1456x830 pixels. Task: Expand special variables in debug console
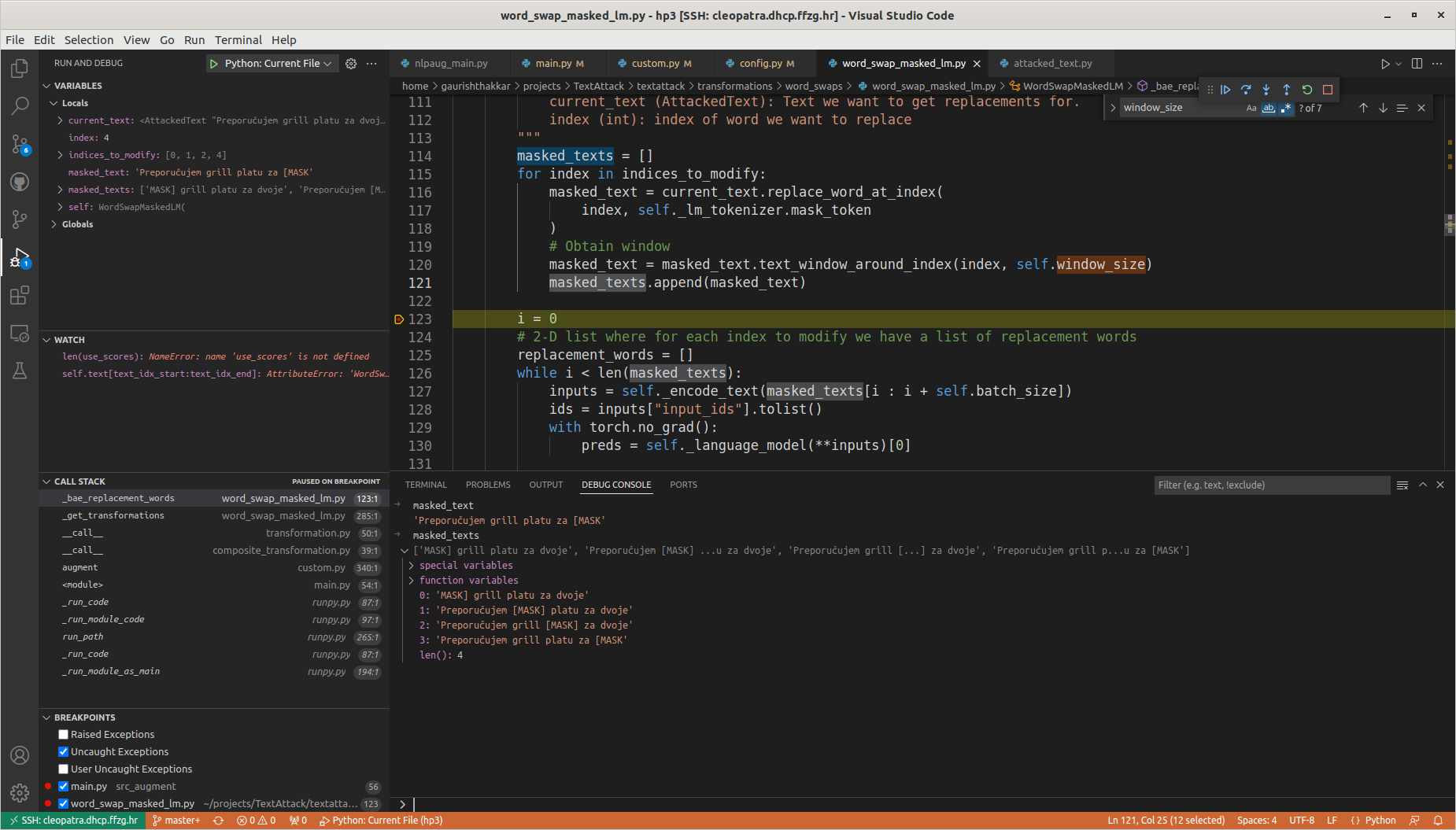pos(411,565)
